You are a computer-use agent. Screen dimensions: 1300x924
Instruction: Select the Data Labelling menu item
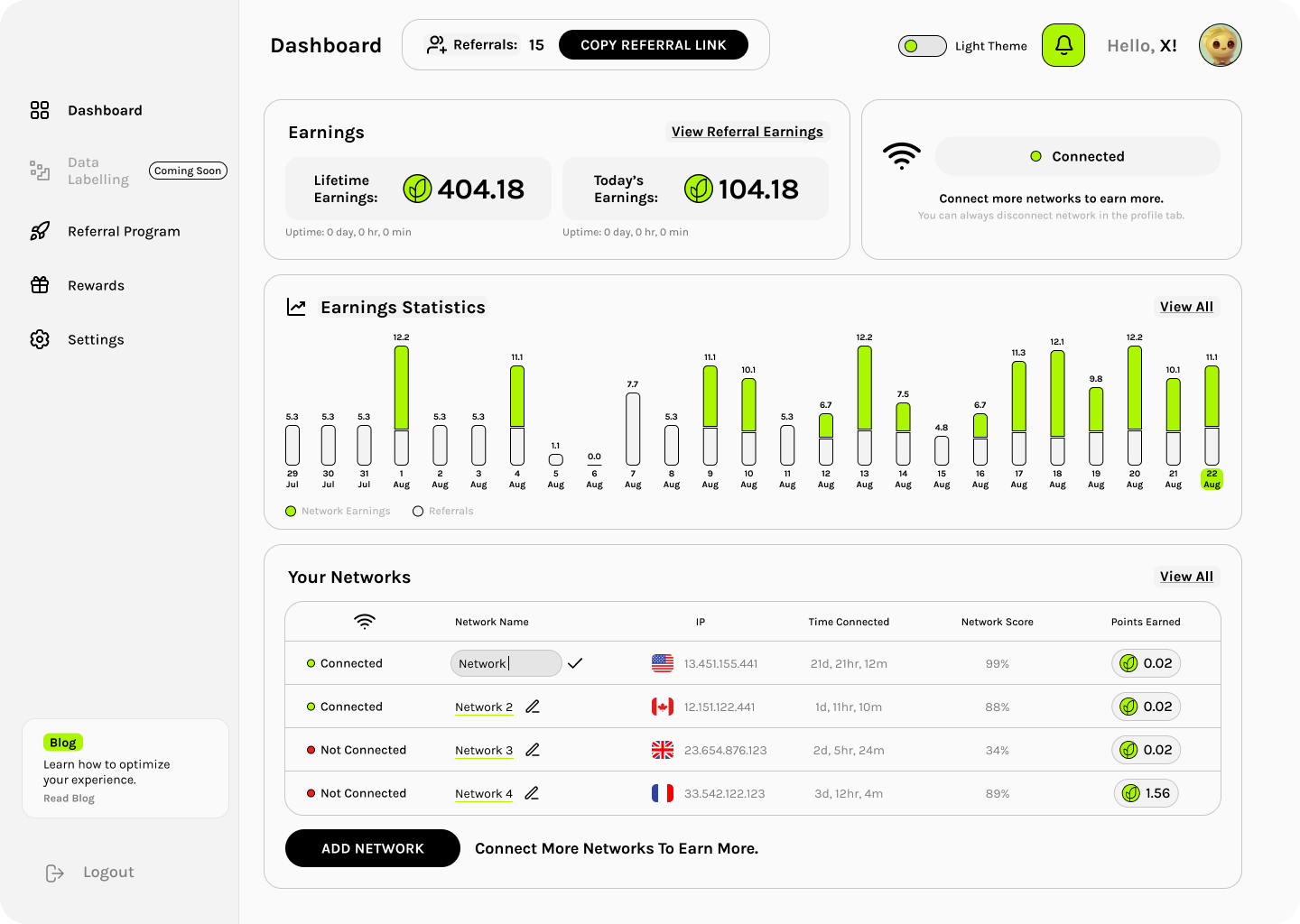pyautogui.click(x=98, y=171)
